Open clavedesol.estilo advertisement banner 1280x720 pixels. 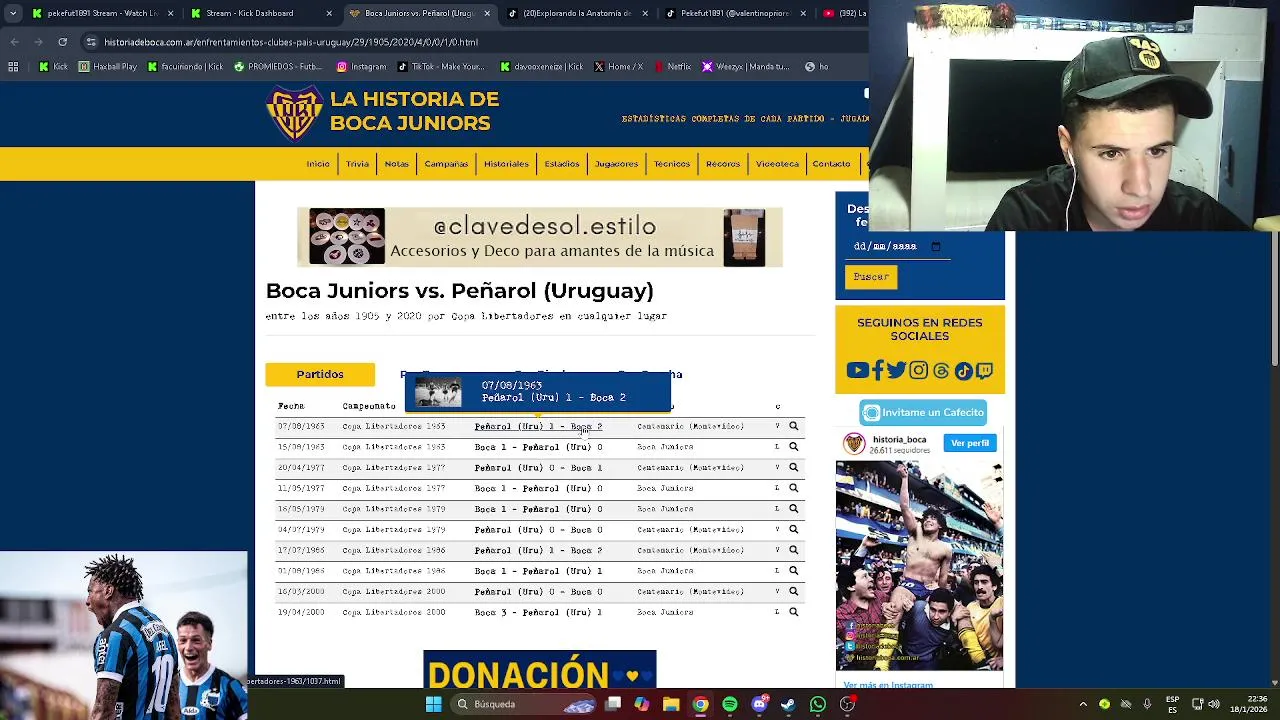pos(540,237)
